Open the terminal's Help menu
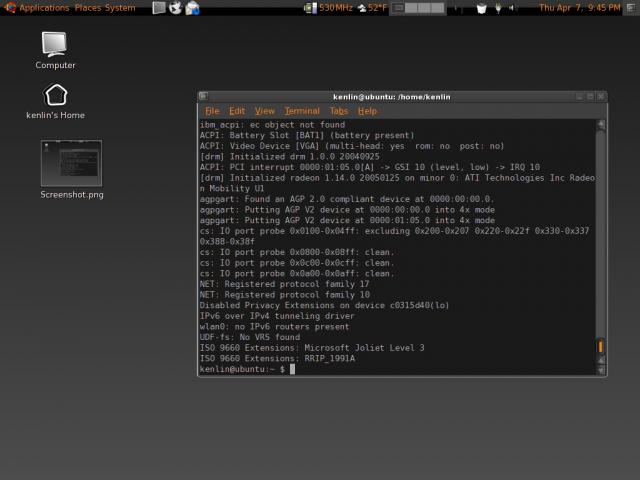Image resolution: width=640 pixels, height=480 pixels. [367, 111]
